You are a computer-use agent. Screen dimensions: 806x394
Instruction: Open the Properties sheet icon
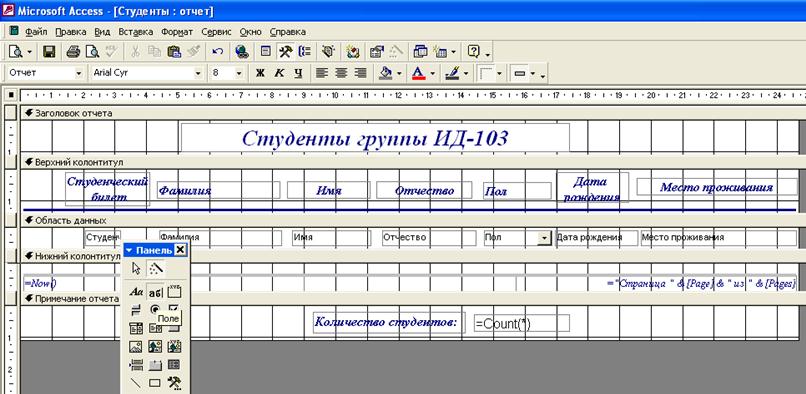point(377,51)
